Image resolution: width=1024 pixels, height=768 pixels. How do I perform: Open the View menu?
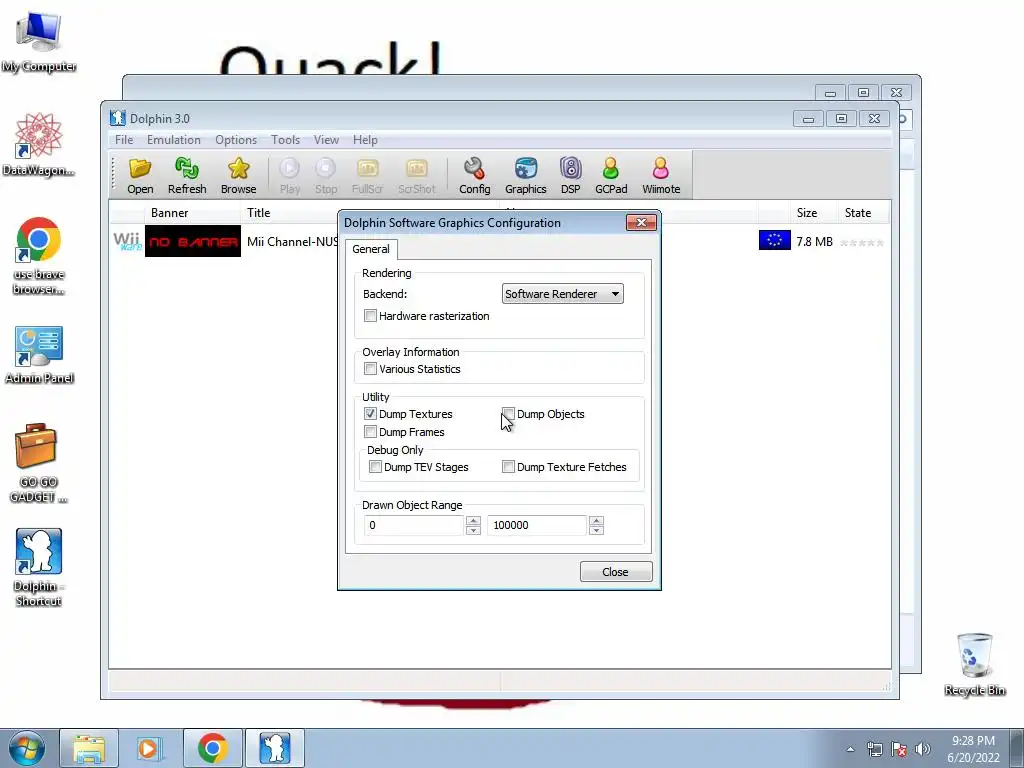point(326,140)
